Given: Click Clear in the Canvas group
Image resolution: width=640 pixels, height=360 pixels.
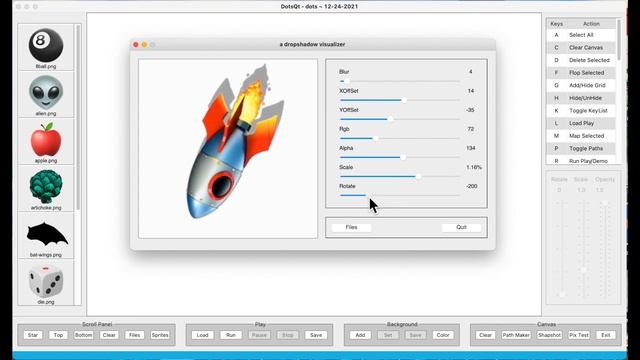Looking at the screenshot, I should tap(485, 335).
